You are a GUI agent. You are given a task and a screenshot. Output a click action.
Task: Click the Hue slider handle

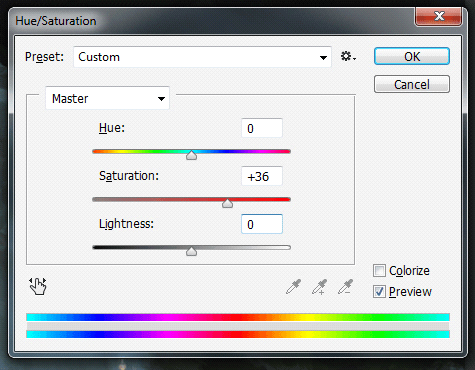[191, 155]
